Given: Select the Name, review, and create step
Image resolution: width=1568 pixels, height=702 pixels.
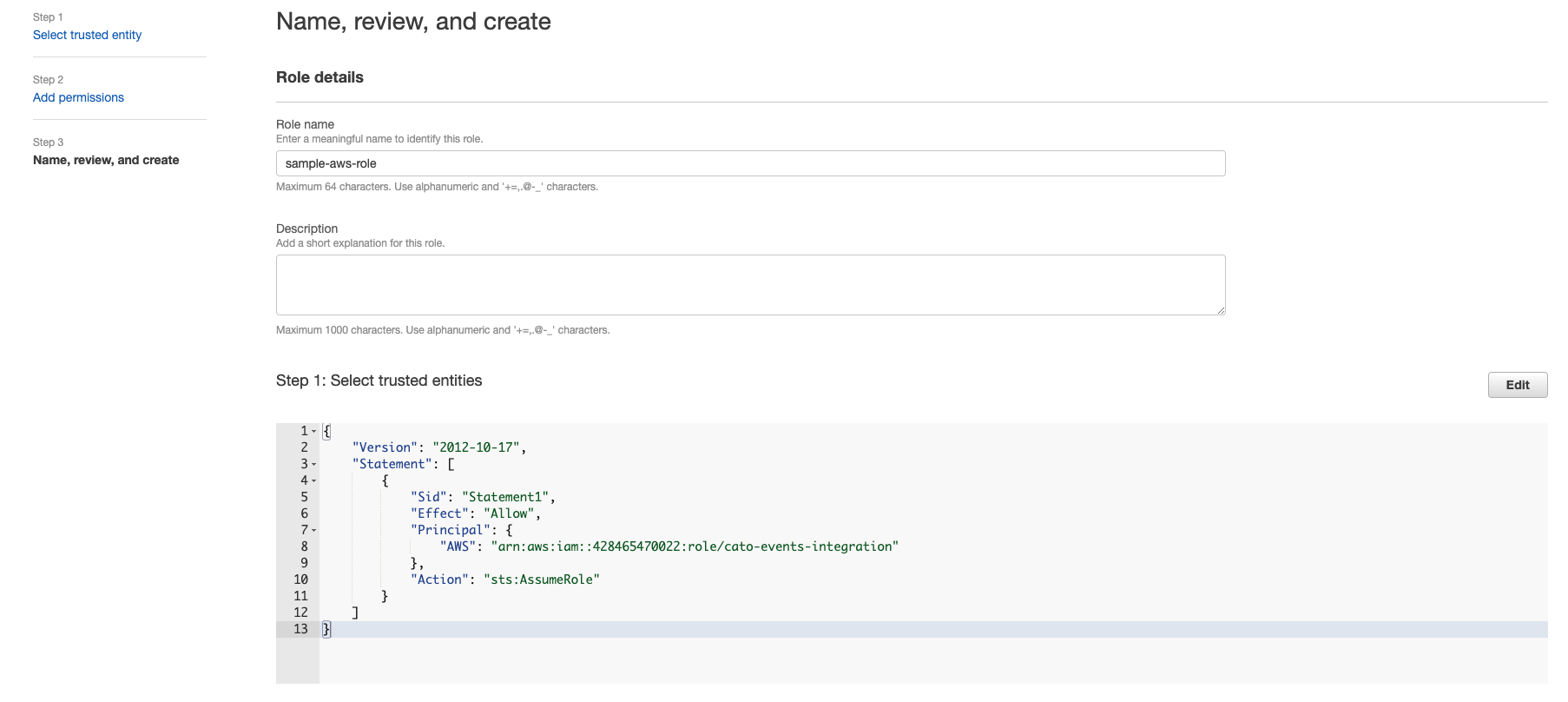Looking at the screenshot, I should coord(106,160).
